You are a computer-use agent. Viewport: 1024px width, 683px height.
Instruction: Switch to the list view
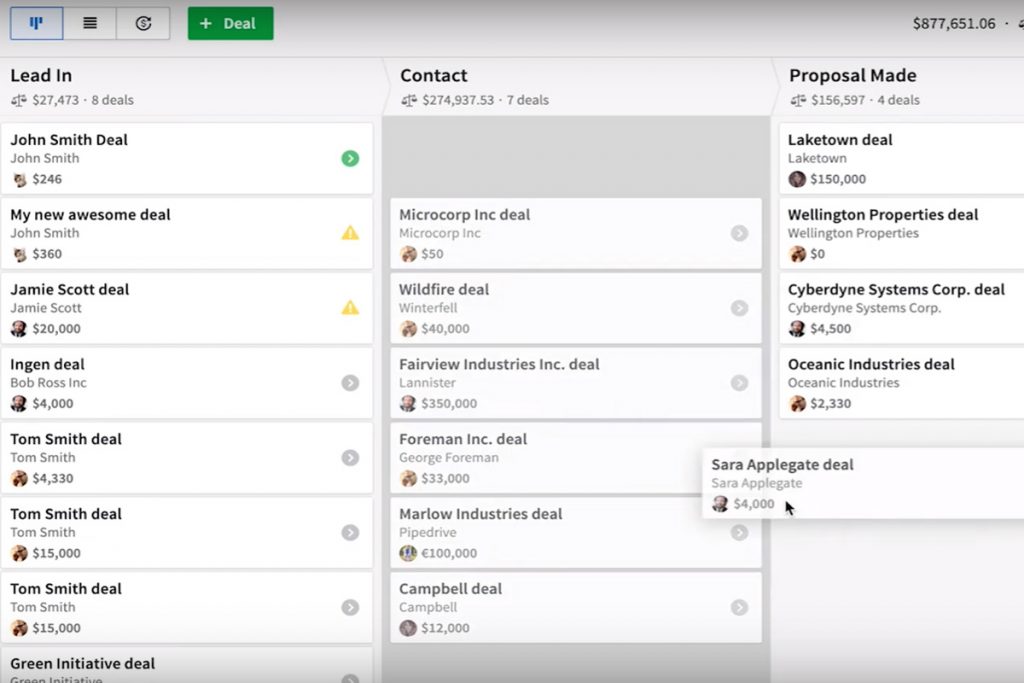pyautogui.click(x=89, y=23)
